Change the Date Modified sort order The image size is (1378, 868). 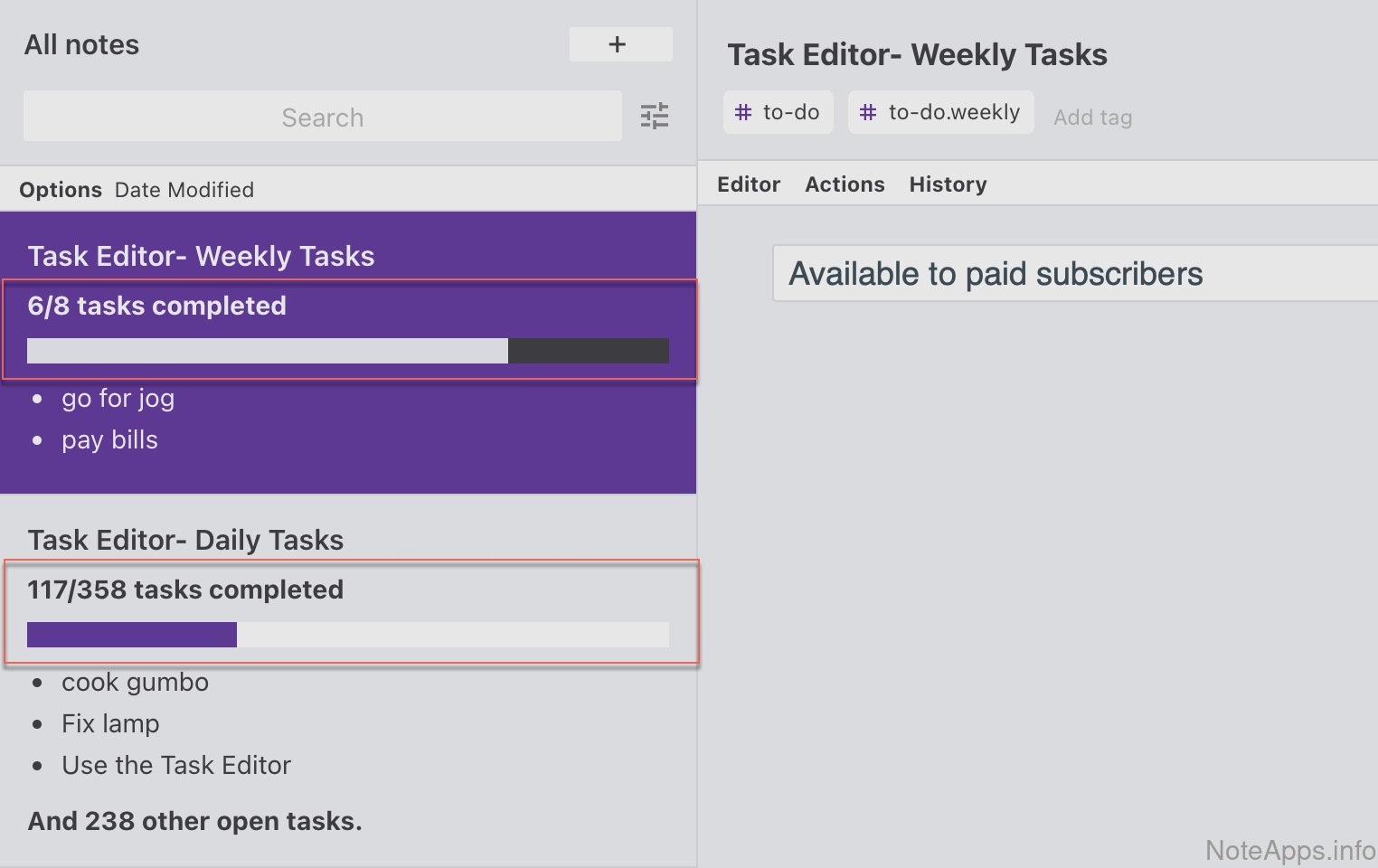pyautogui.click(x=184, y=190)
